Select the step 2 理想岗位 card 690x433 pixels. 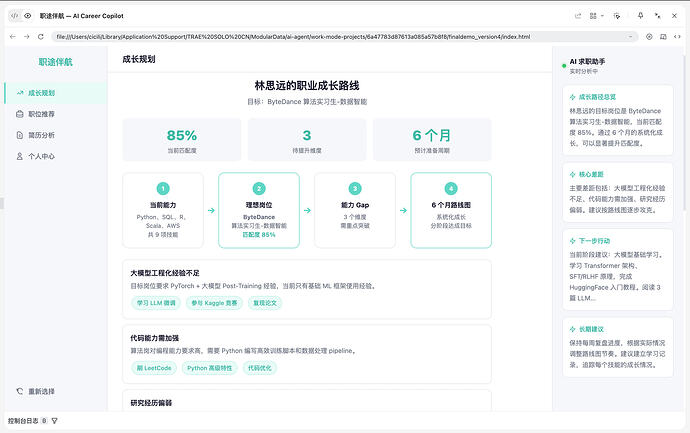(259, 210)
